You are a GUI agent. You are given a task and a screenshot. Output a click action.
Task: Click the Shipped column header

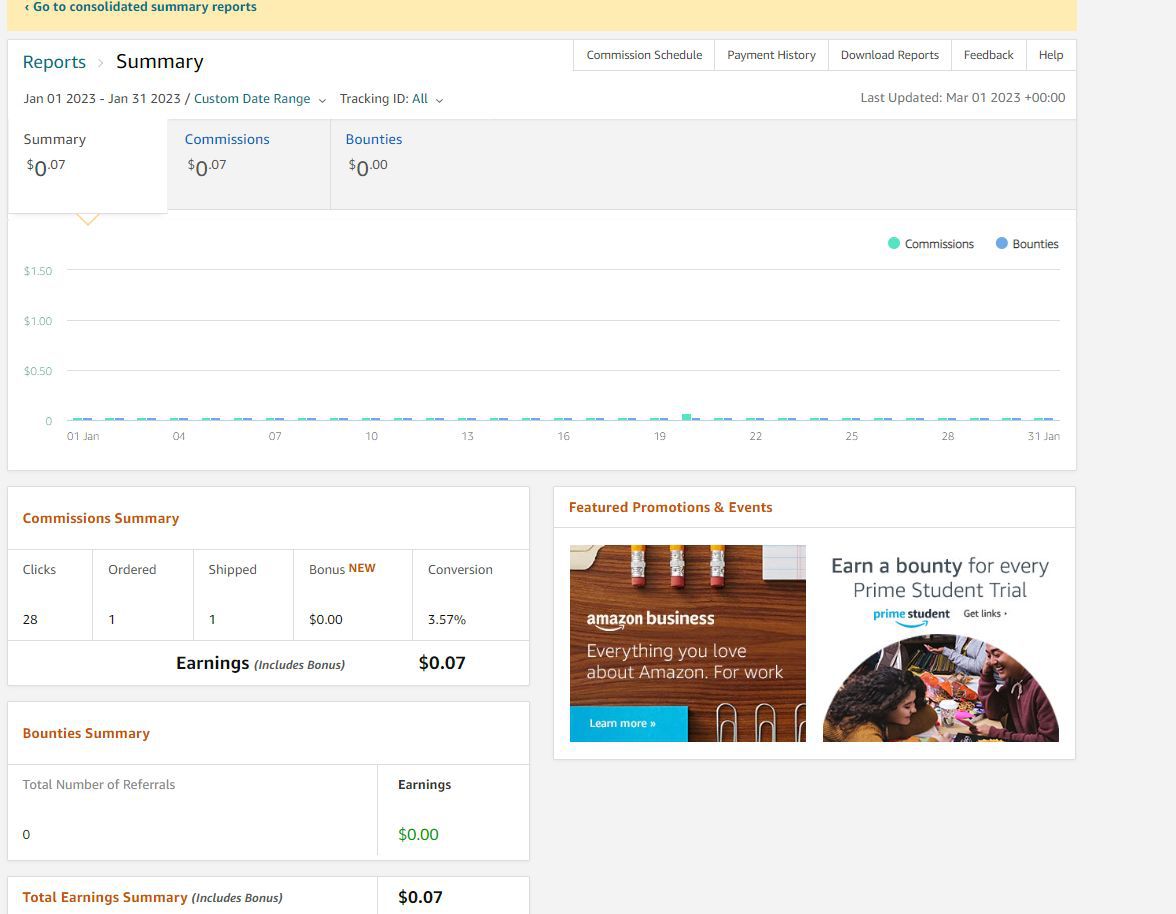click(232, 570)
